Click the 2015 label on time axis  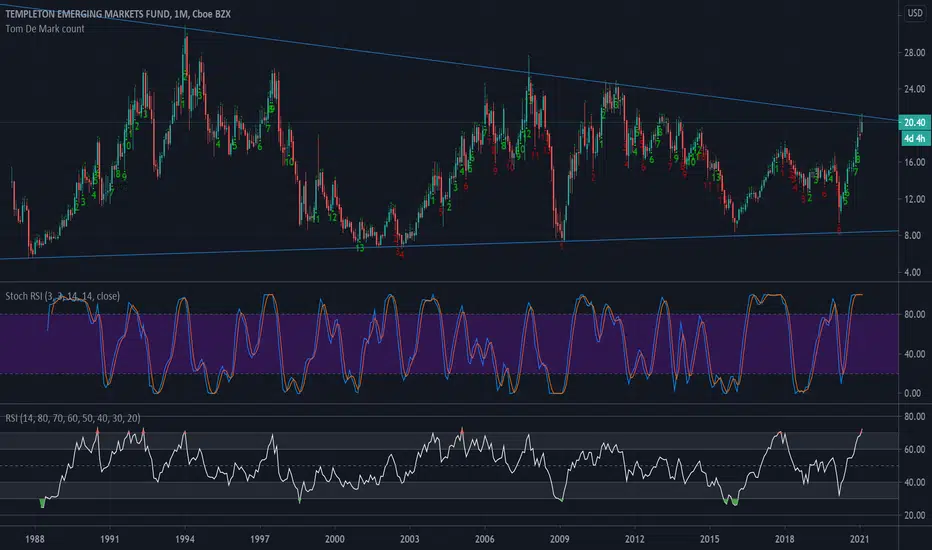[x=709, y=539]
